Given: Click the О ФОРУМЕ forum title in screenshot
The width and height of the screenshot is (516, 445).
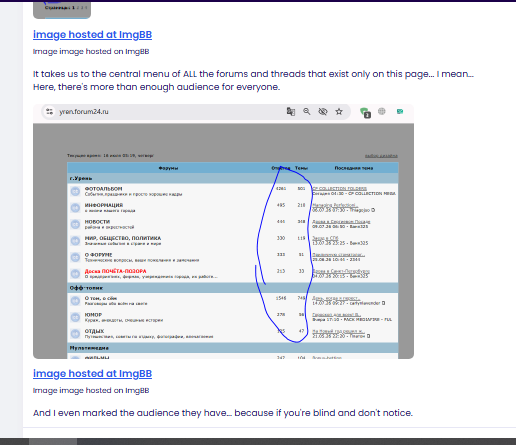Looking at the screenshot, I should point(98,255).
